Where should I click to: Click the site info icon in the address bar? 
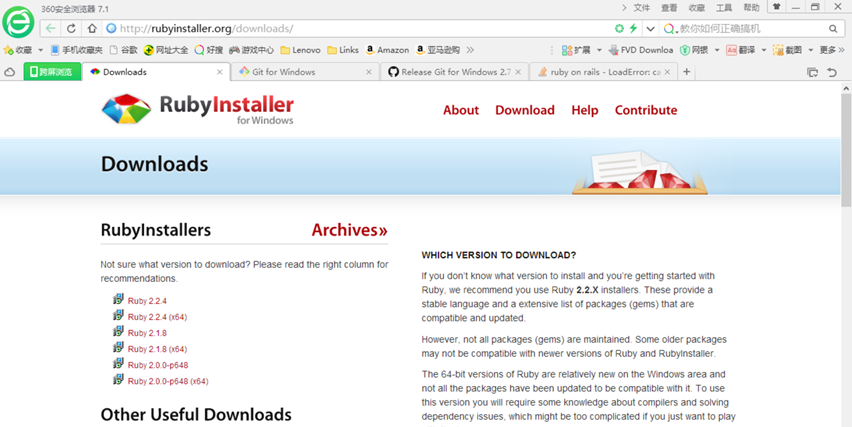[x=111, y=28]
